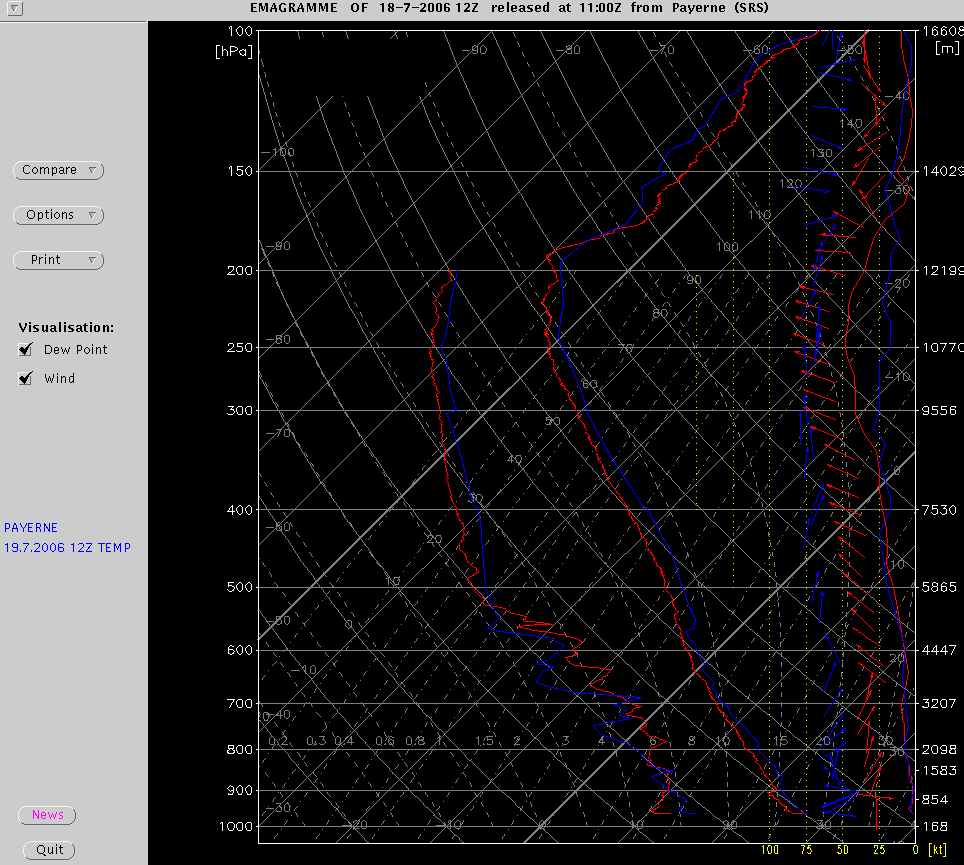Expand the Options dropdown
964x865 pixels.
(59, 215)
